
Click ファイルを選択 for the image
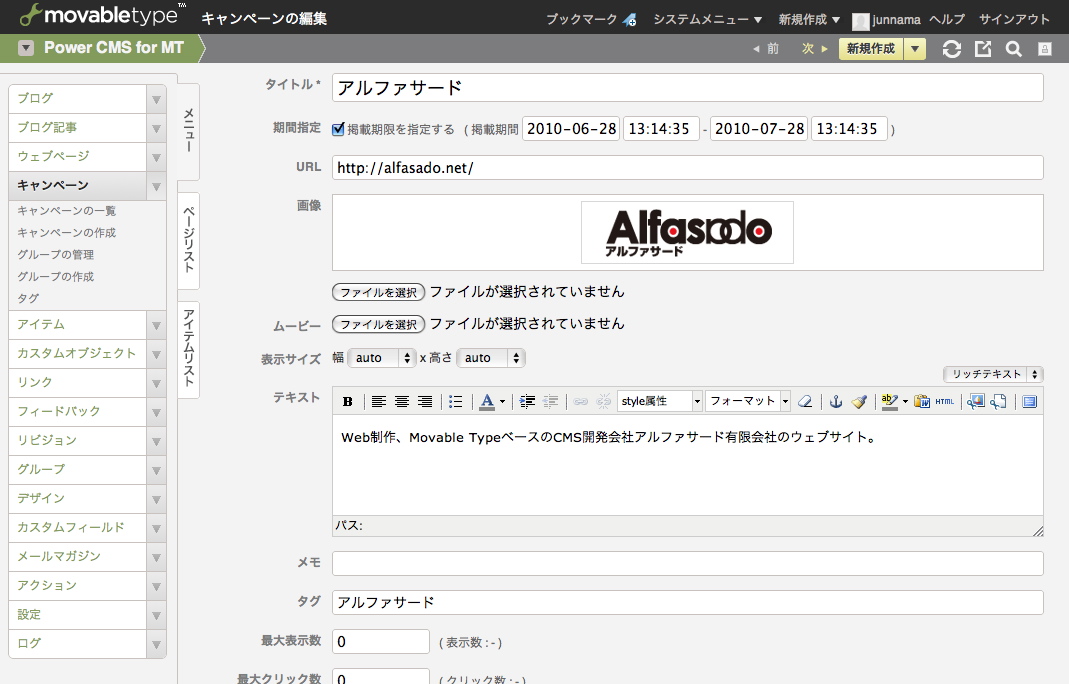coord(378,293)
